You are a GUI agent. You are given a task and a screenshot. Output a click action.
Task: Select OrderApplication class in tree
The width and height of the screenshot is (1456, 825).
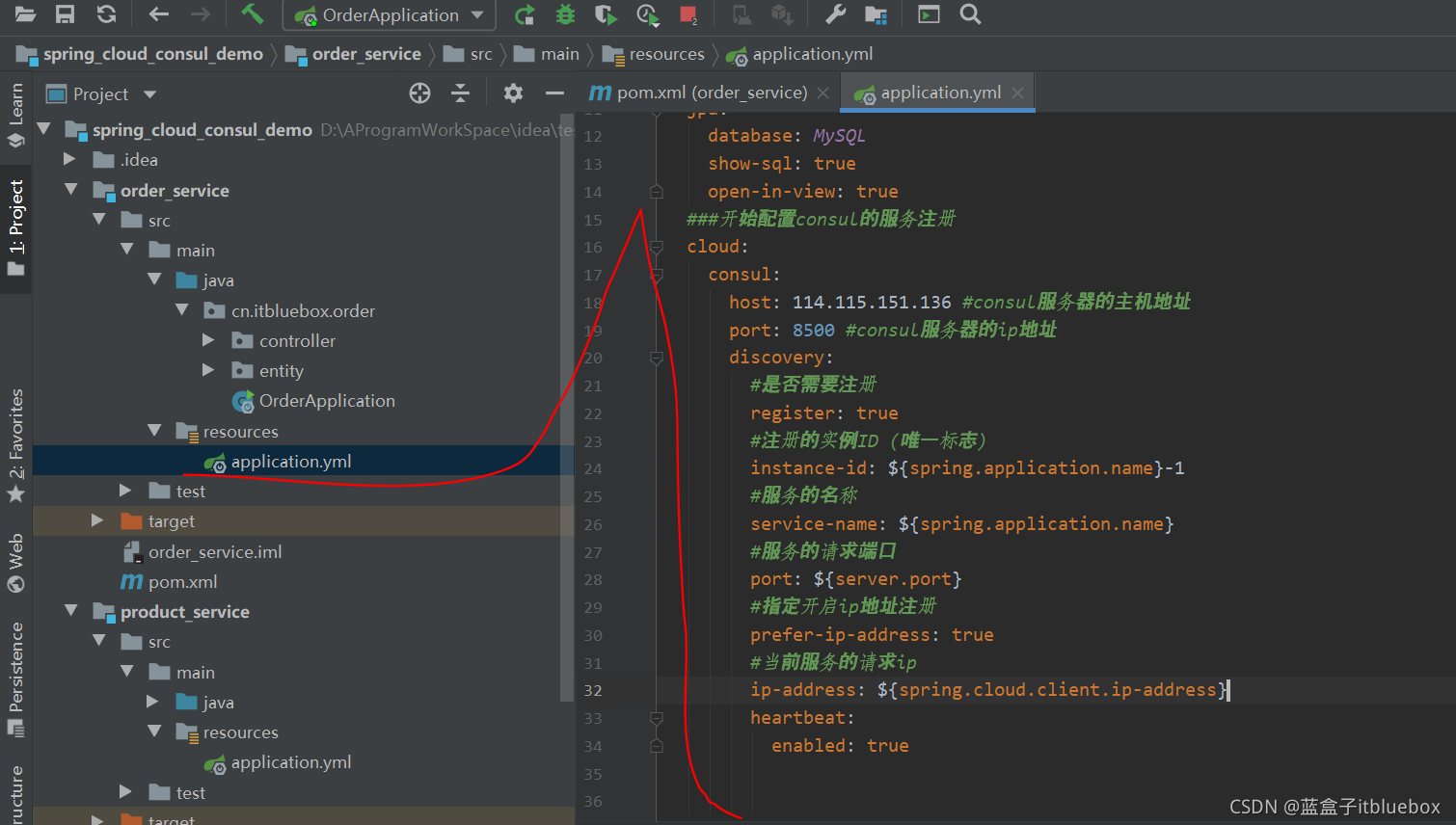pos(313,401)
